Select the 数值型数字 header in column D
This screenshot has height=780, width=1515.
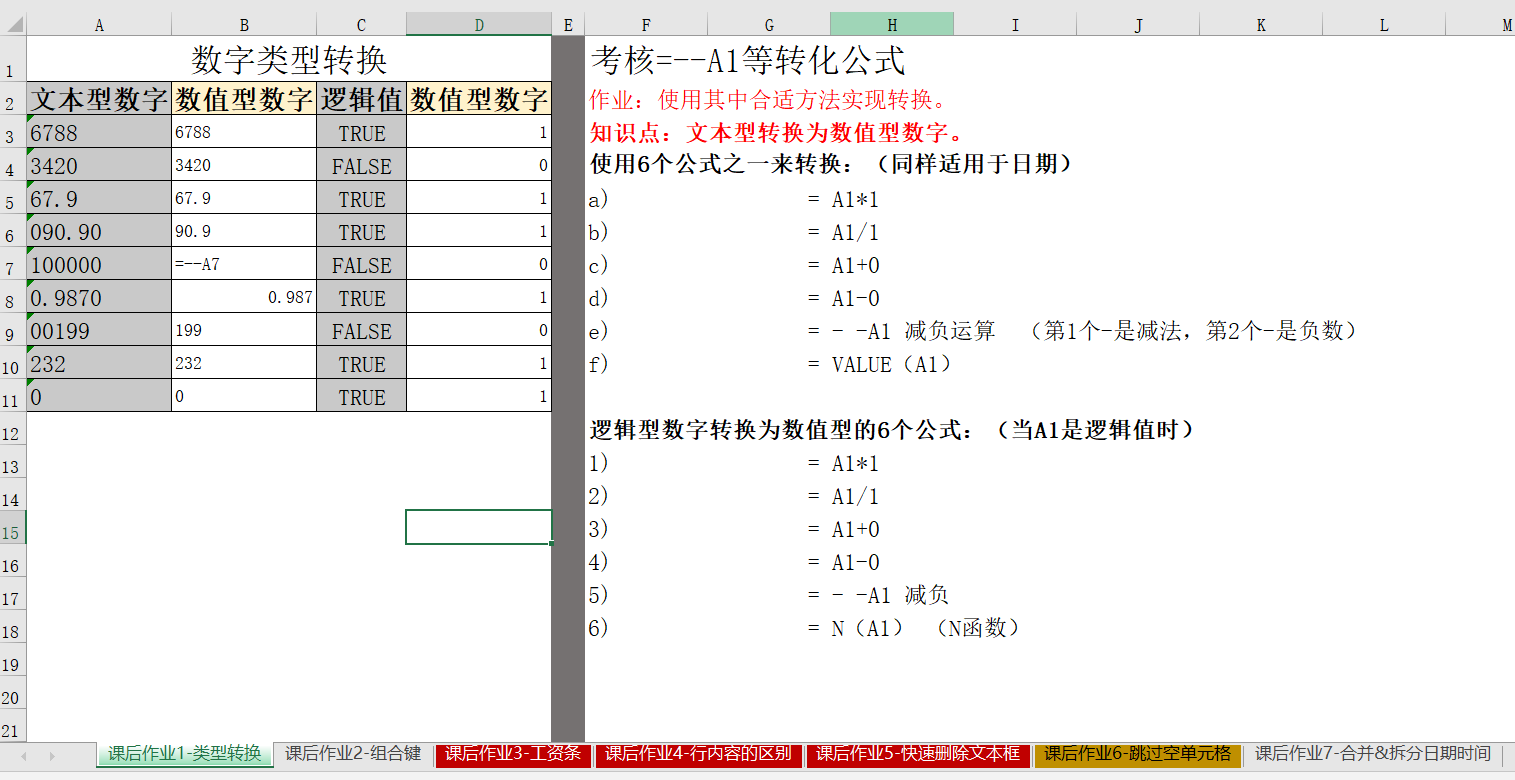479,99
